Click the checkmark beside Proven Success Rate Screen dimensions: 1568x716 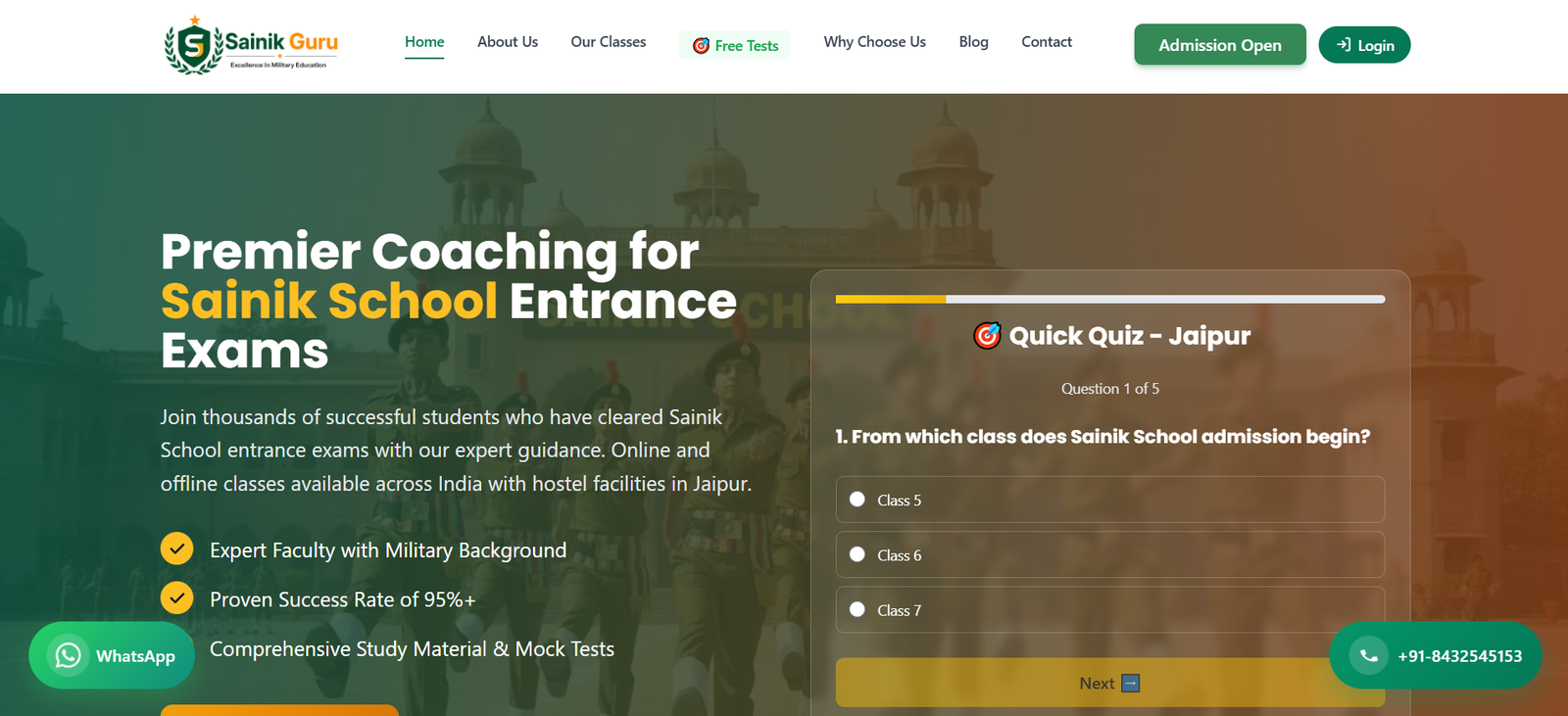177,598
